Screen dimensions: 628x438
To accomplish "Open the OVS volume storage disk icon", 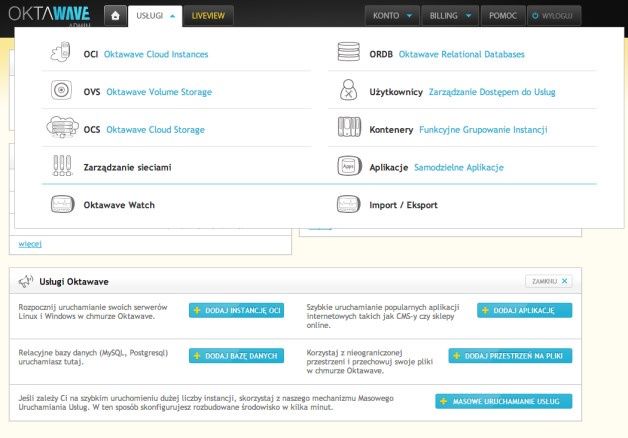I will point(61,90).
